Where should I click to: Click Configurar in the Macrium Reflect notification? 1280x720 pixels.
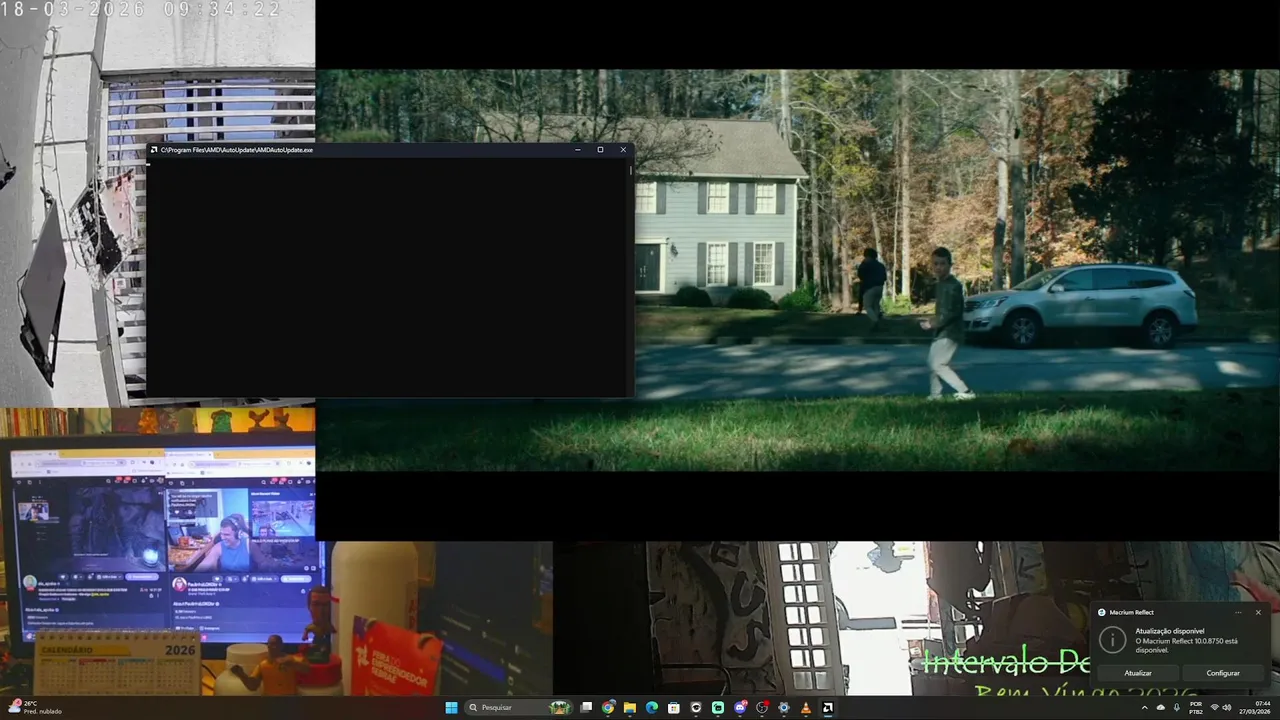[x=1223, y=673]
